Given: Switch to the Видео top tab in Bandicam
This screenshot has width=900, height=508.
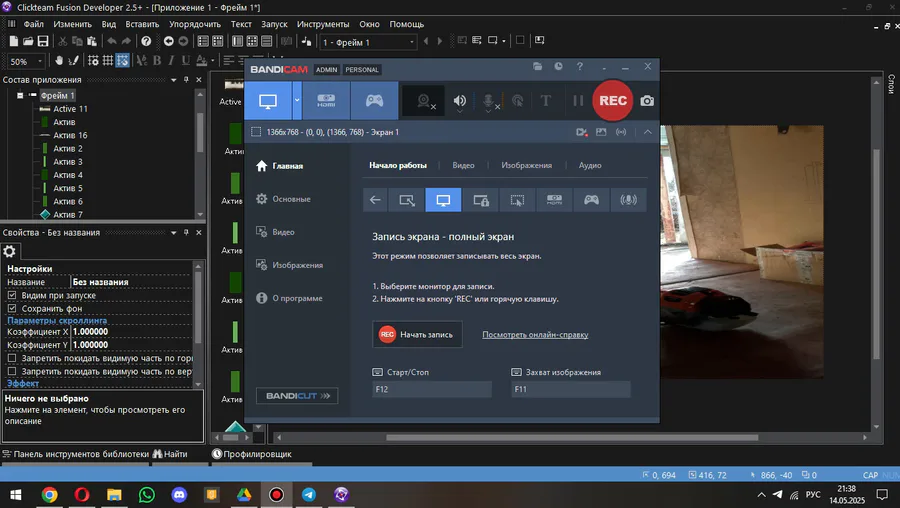Looking at the screenshot, I should tap(463, 165).
